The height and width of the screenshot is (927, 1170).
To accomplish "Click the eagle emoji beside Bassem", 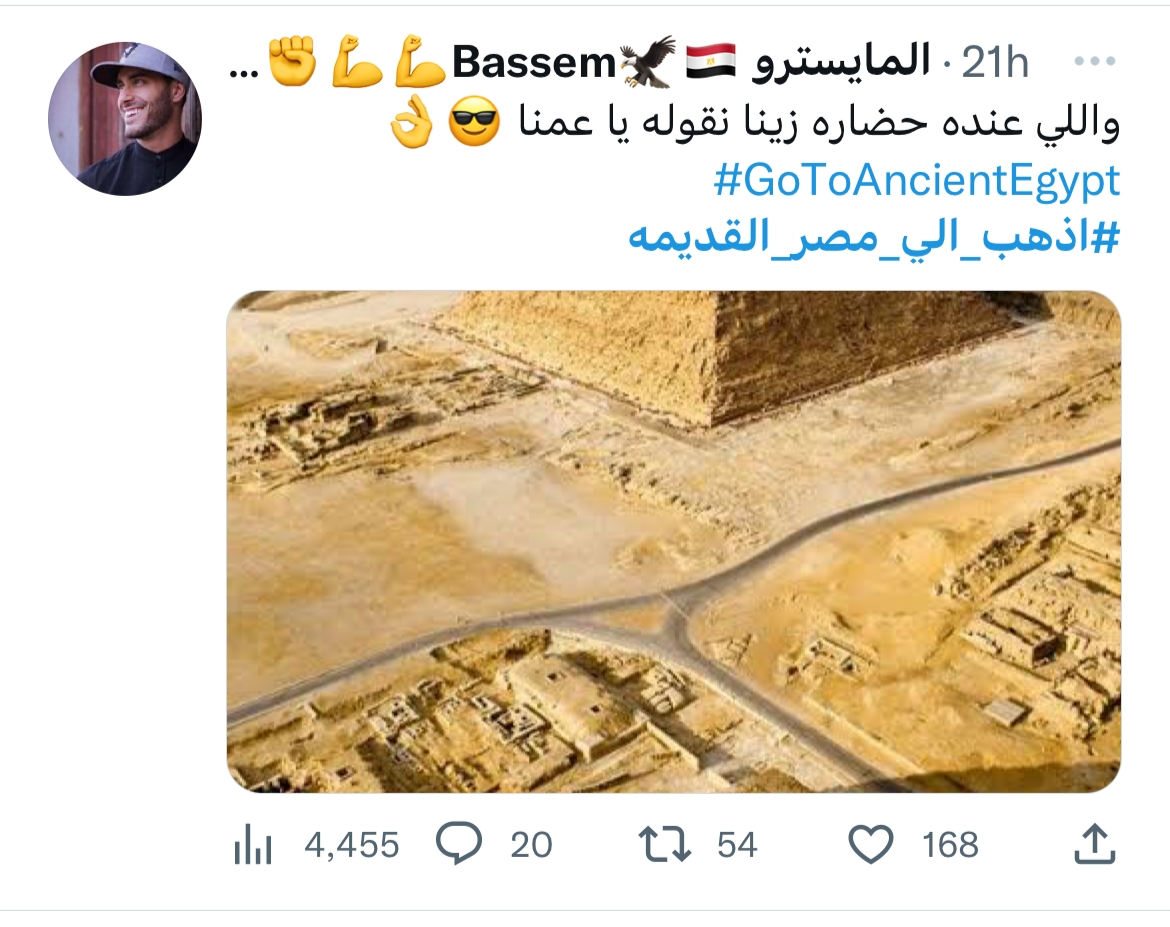I will 647,62.
